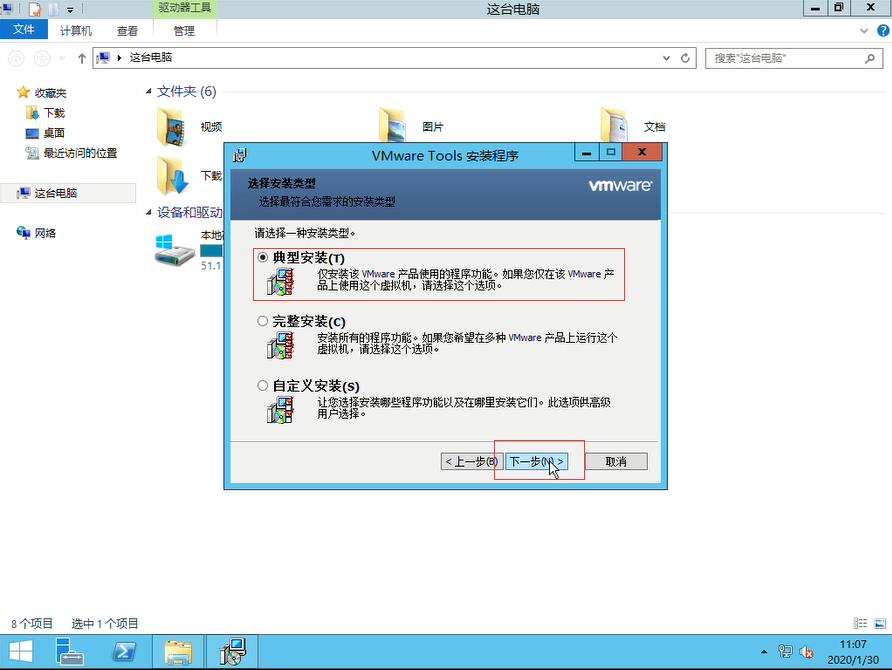Open the 管理 drive tools tab

coord(186,30)
